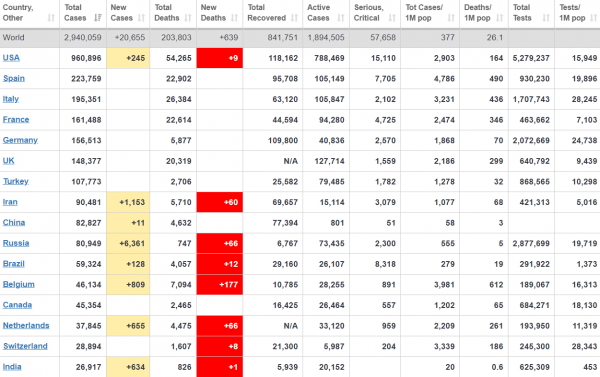Open the USA country link

click(x=11, y=58)
